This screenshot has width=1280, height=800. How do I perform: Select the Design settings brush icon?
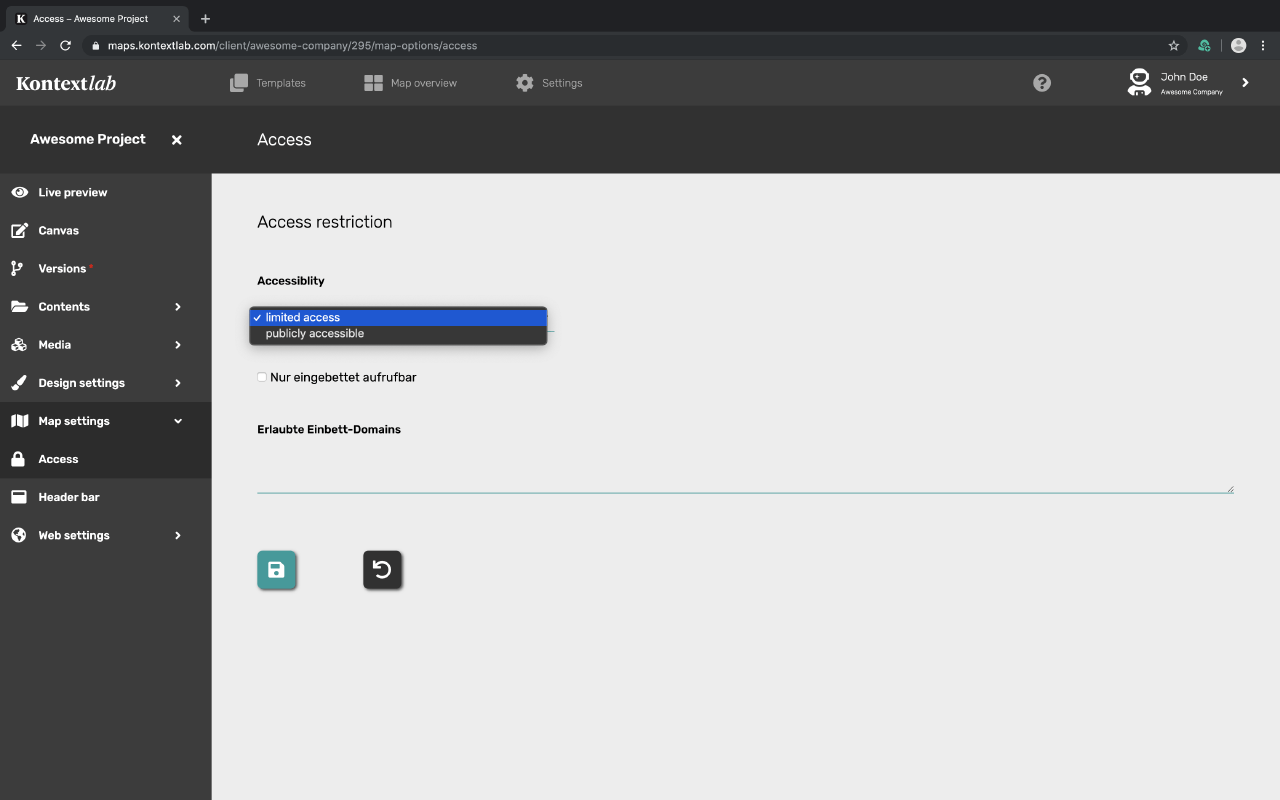[x=20, y=382]
